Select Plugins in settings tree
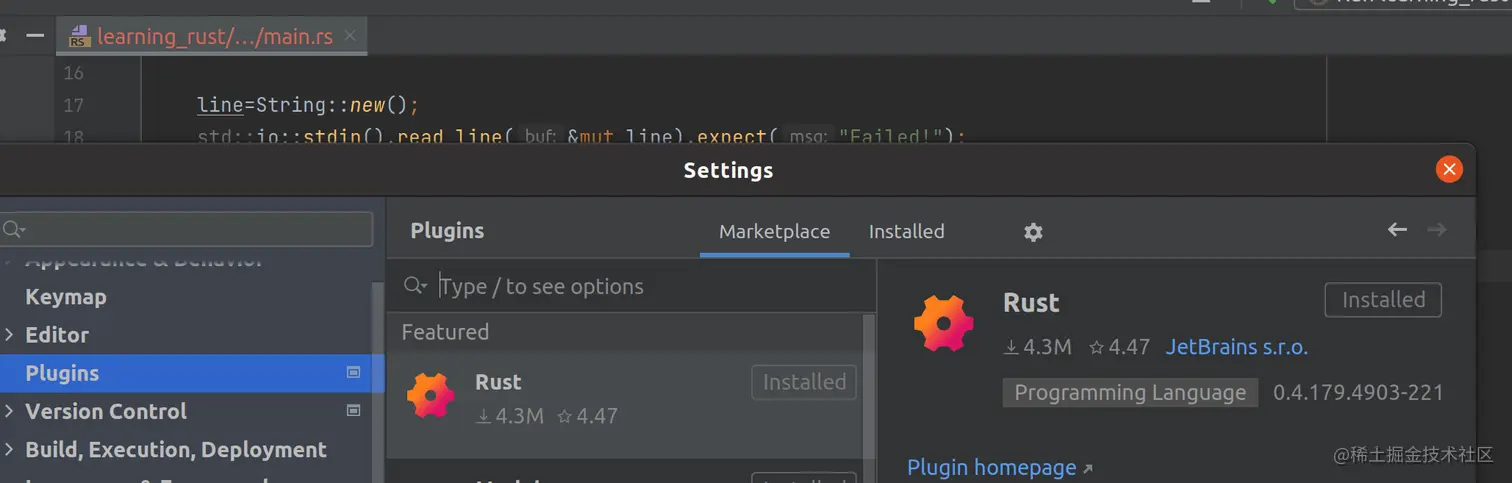 [186, 373]
